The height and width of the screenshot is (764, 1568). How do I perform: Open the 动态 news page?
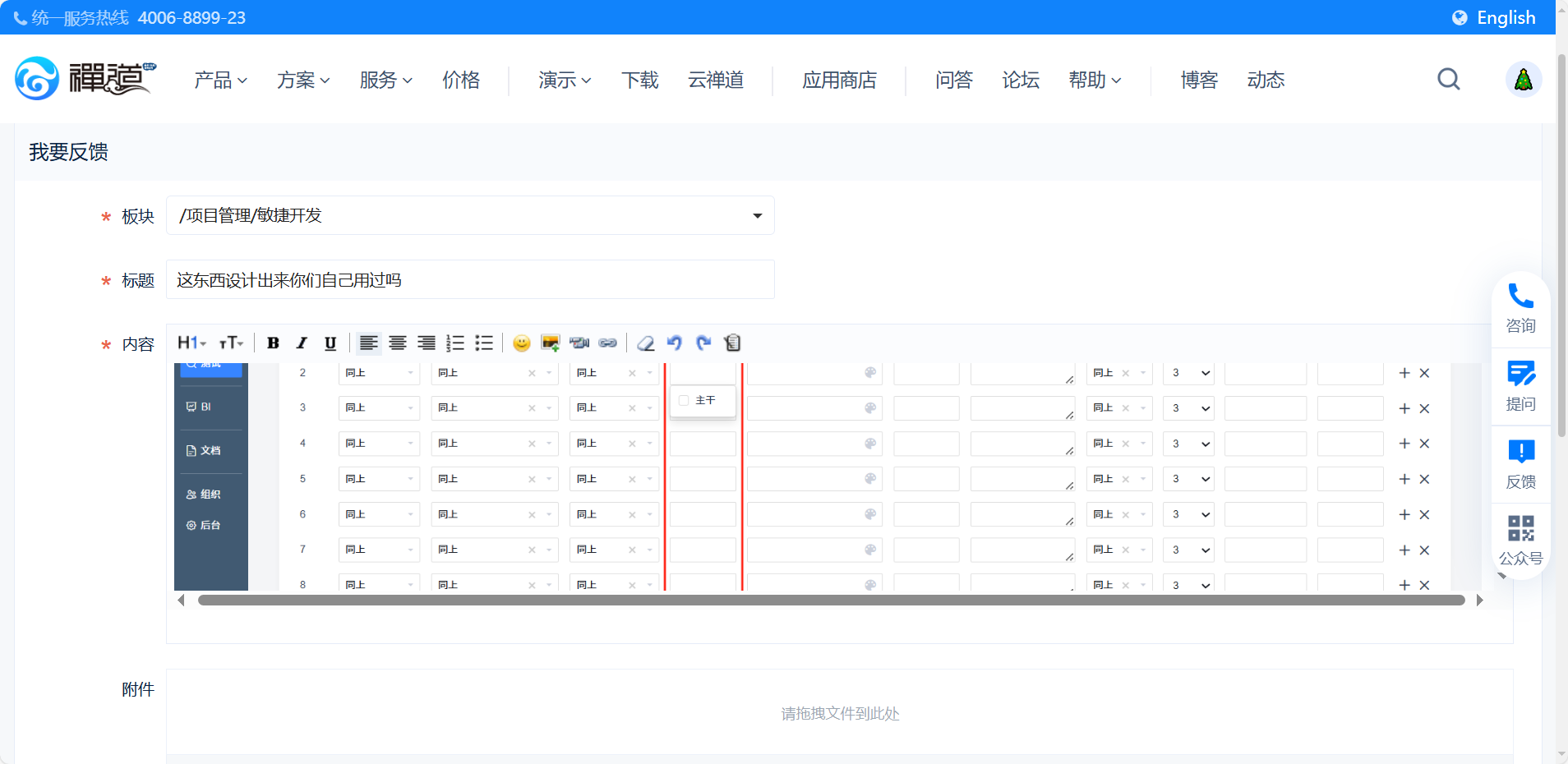[1266, 80]
